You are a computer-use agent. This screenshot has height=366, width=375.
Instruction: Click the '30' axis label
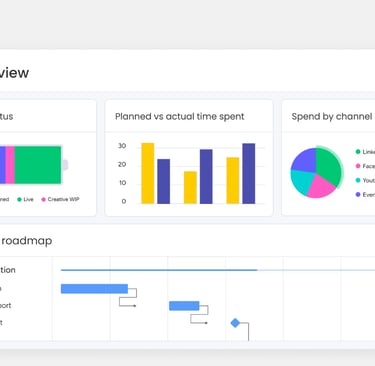pyautogui.click(x=122, y=146)
